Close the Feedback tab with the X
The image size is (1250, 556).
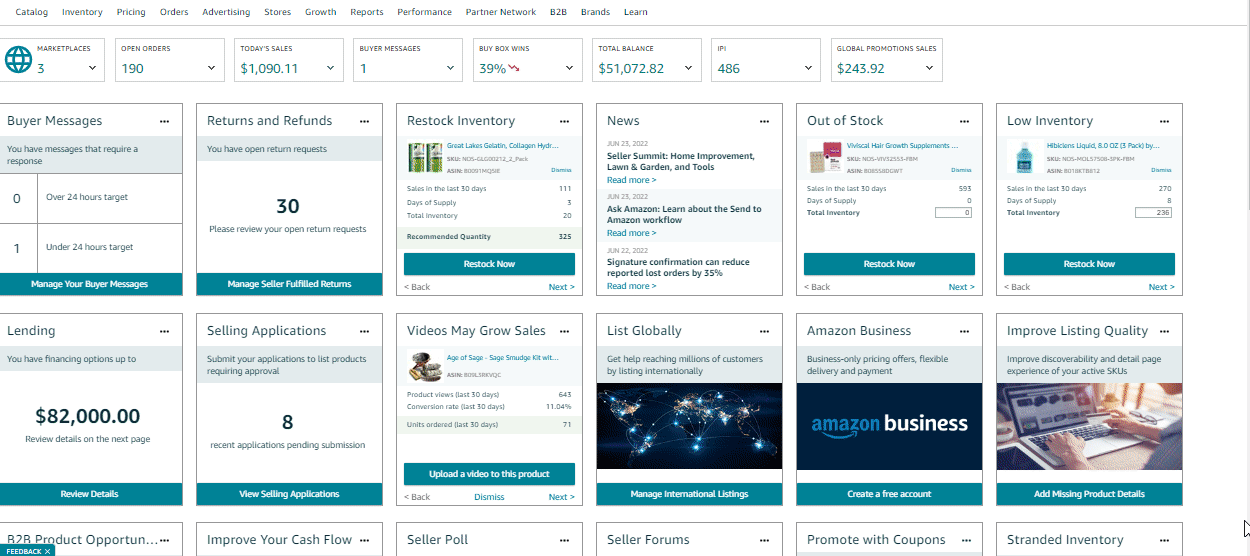[47, 551]
